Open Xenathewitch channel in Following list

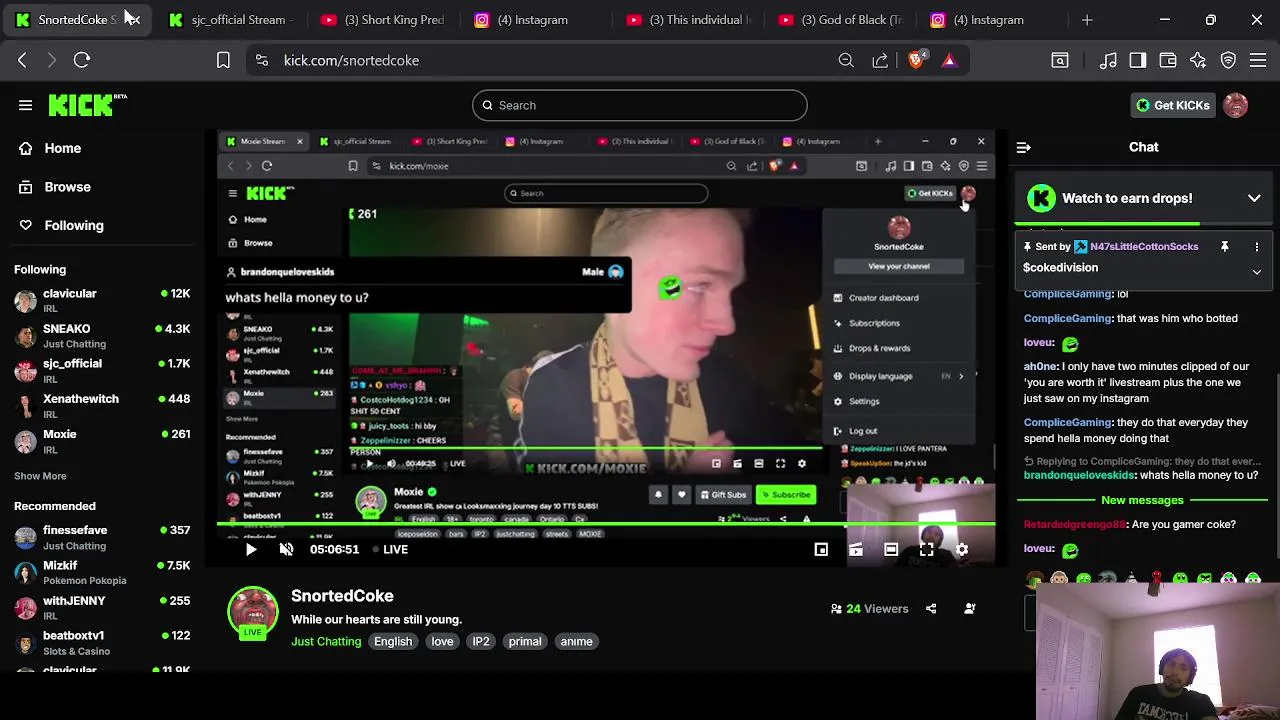point(102,405)
